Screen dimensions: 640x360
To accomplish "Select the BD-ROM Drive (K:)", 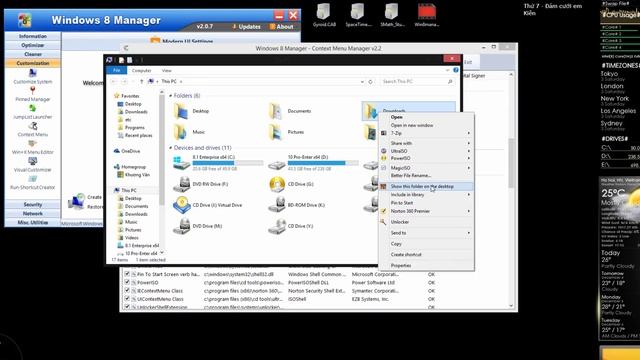I will point(297,205).
